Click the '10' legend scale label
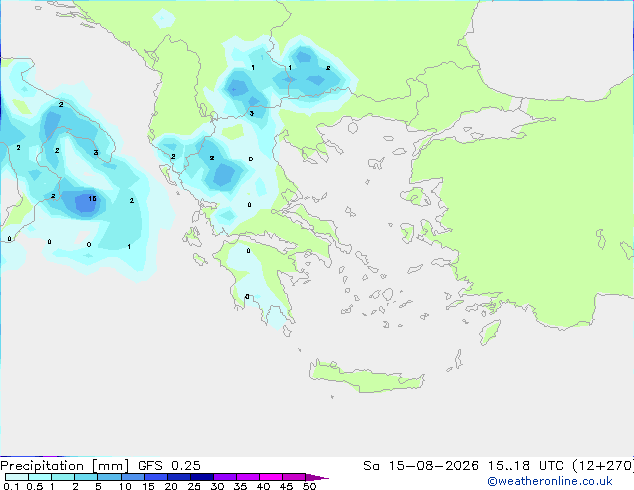This screenshot has width=634, height=490. (125, 486)
